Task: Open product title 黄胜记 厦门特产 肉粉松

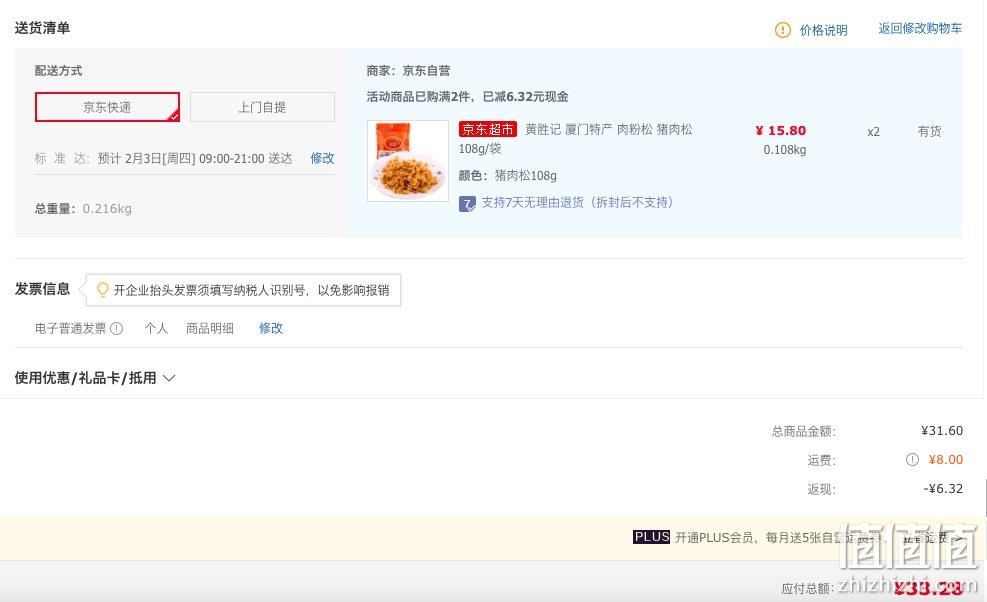Action: [x=609, y=129]
